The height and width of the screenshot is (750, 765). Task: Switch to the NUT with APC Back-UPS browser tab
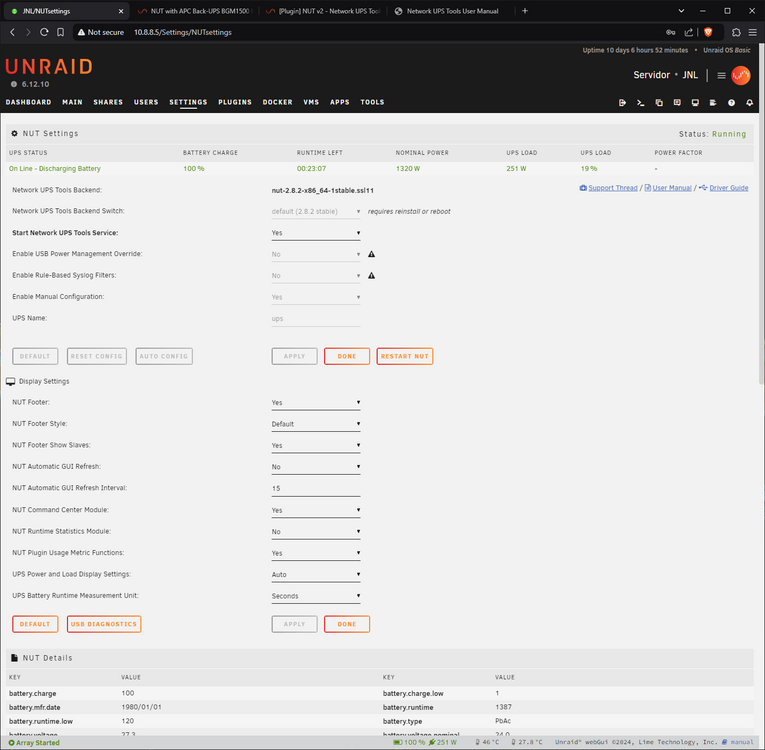click(x=195, y=11)
